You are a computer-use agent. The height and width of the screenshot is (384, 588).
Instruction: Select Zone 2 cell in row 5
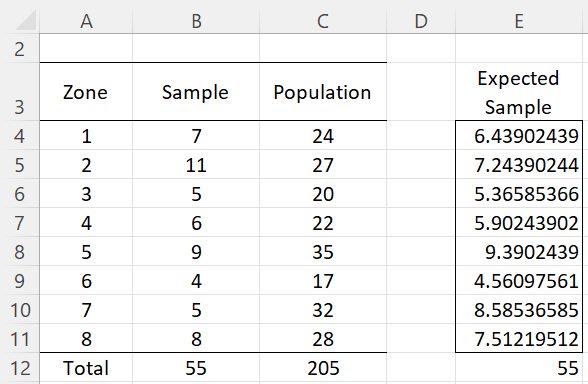click(x=86, y=165)
